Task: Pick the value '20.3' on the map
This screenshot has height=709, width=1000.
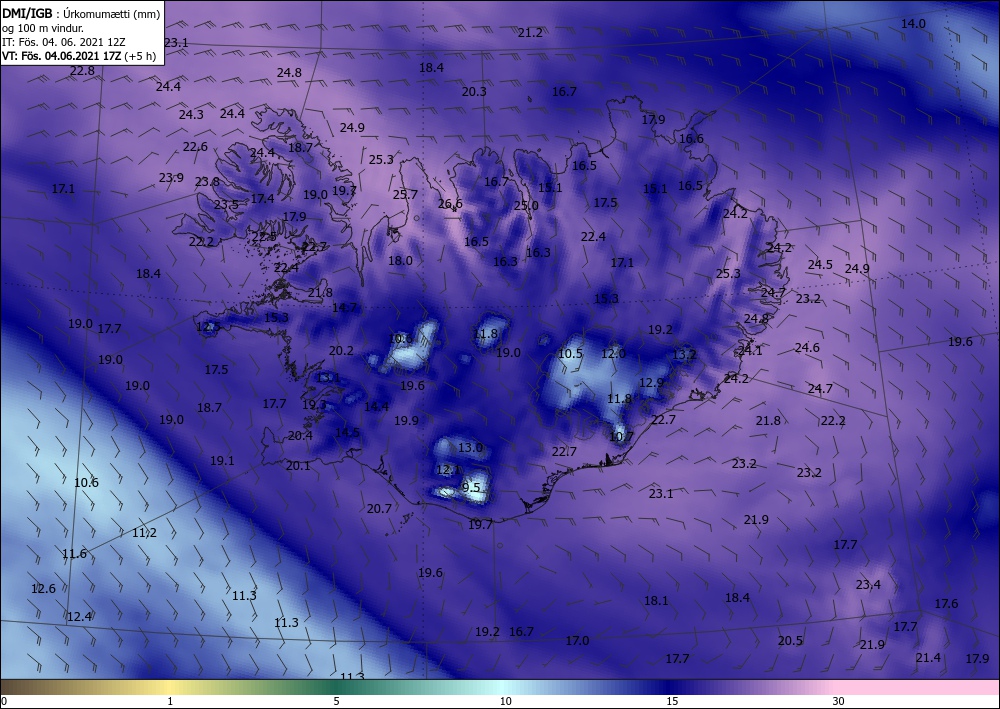Action: click(474, 92)
